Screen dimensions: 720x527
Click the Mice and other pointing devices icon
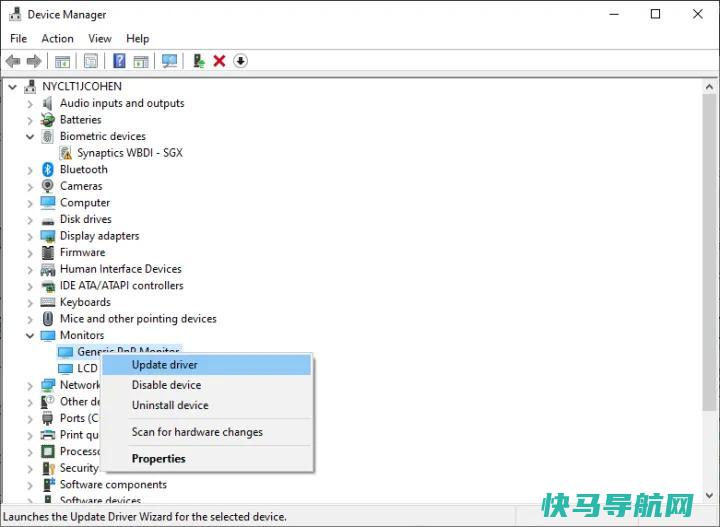click(48, 319)
